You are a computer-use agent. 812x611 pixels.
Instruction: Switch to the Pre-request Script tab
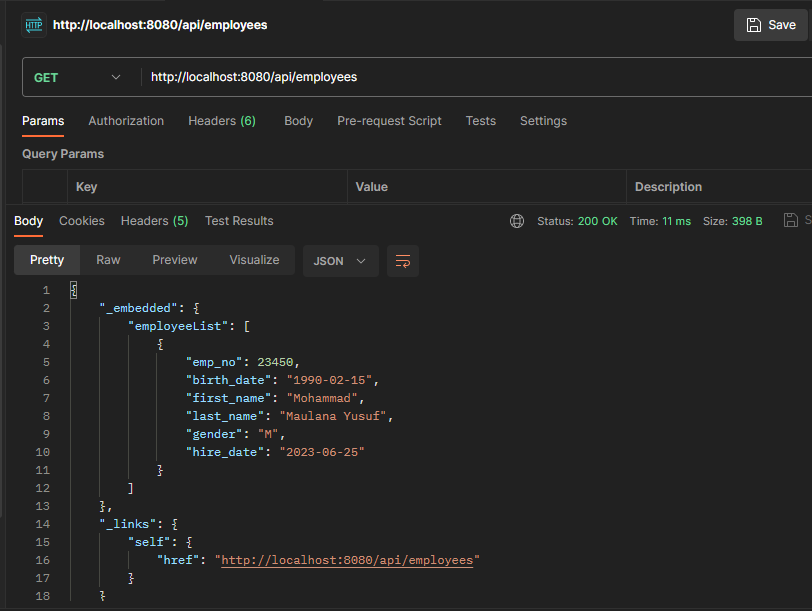(389, 120)
